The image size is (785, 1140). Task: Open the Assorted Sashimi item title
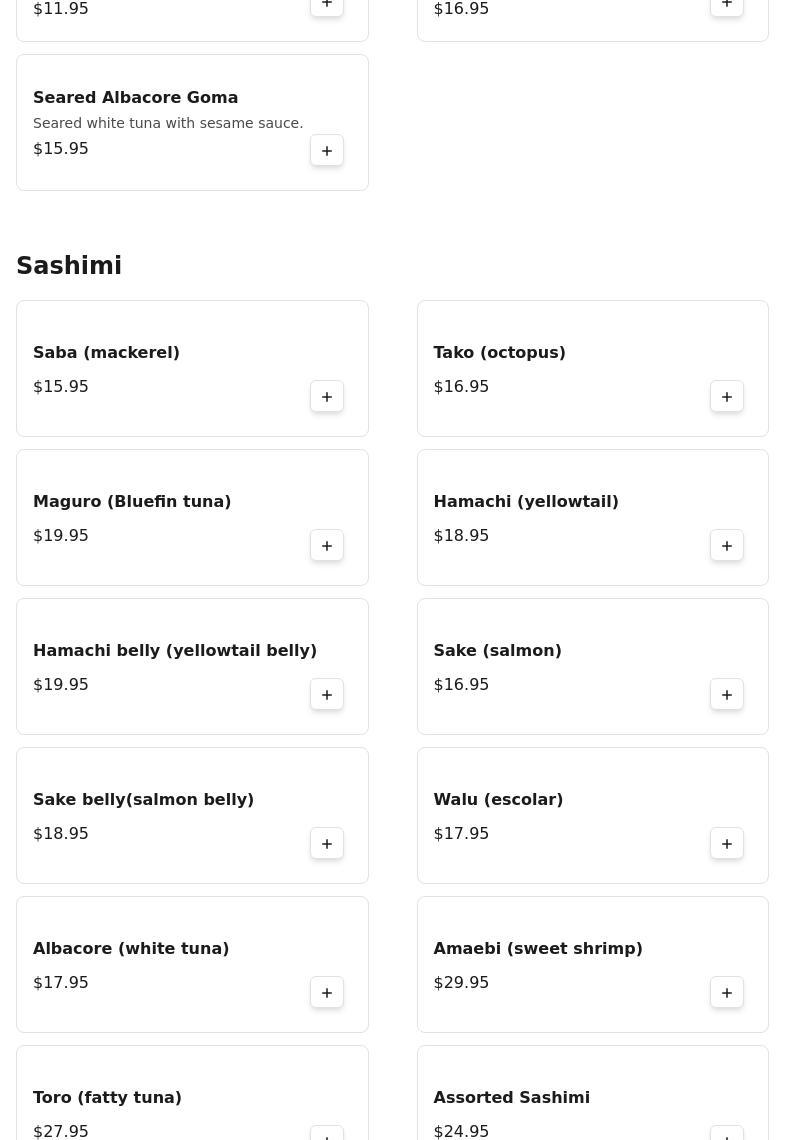tap(511, 1097)
